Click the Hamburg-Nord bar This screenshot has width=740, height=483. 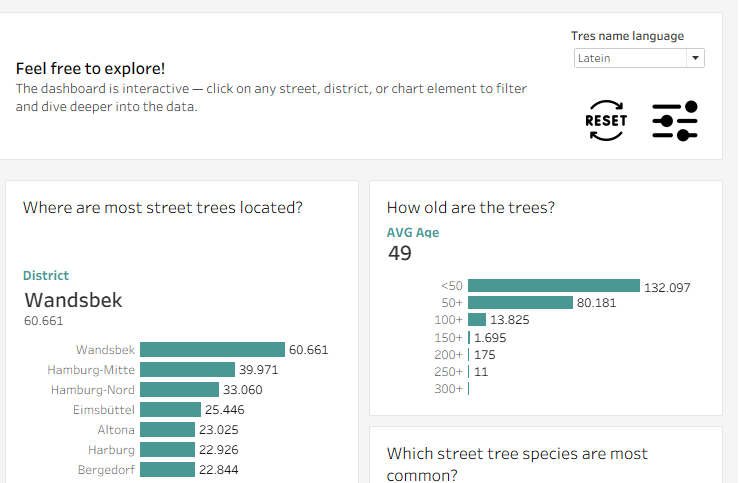(179, 390)
